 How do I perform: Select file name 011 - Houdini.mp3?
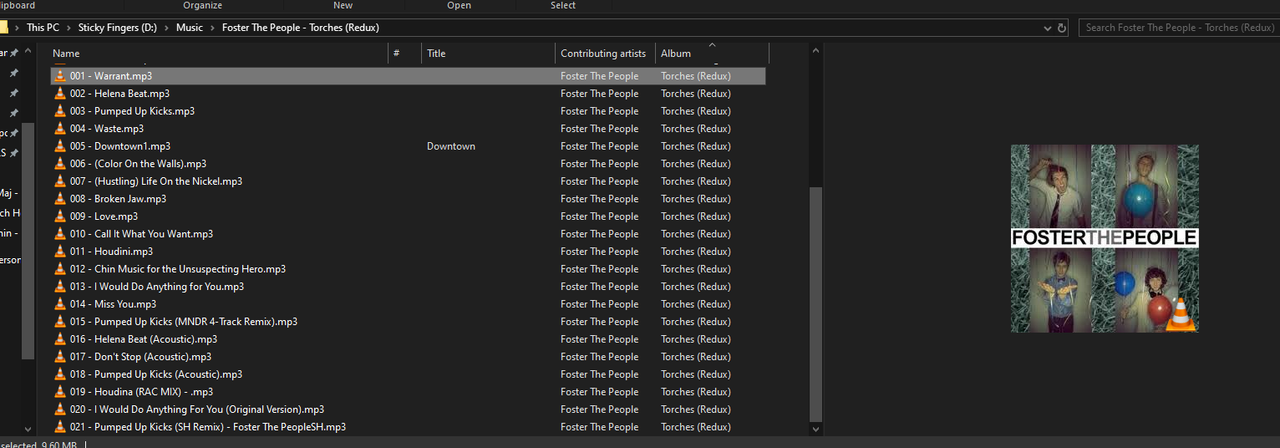pos(111,251)
